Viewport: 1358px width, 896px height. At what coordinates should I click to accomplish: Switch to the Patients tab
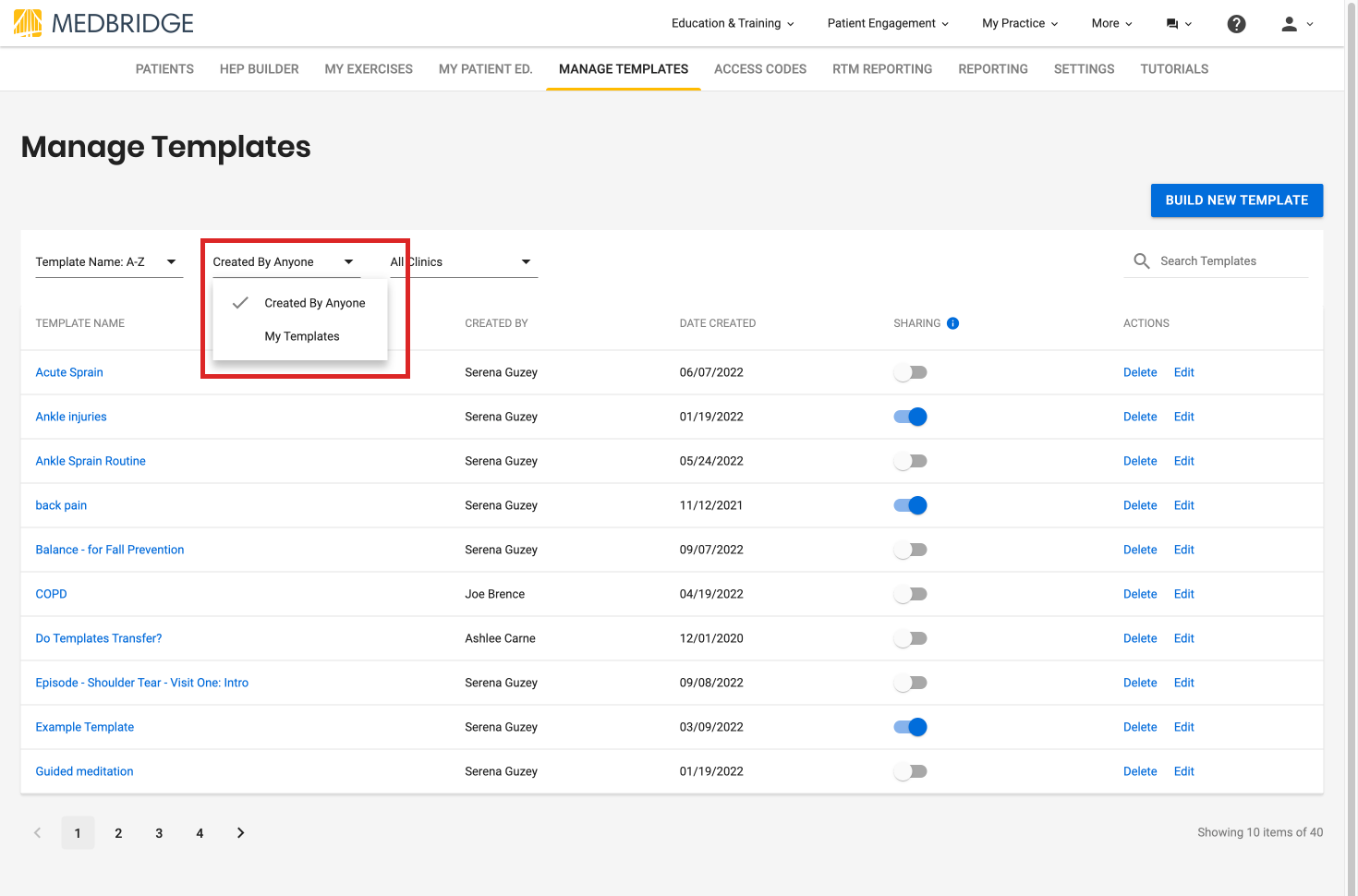[164, 69]
